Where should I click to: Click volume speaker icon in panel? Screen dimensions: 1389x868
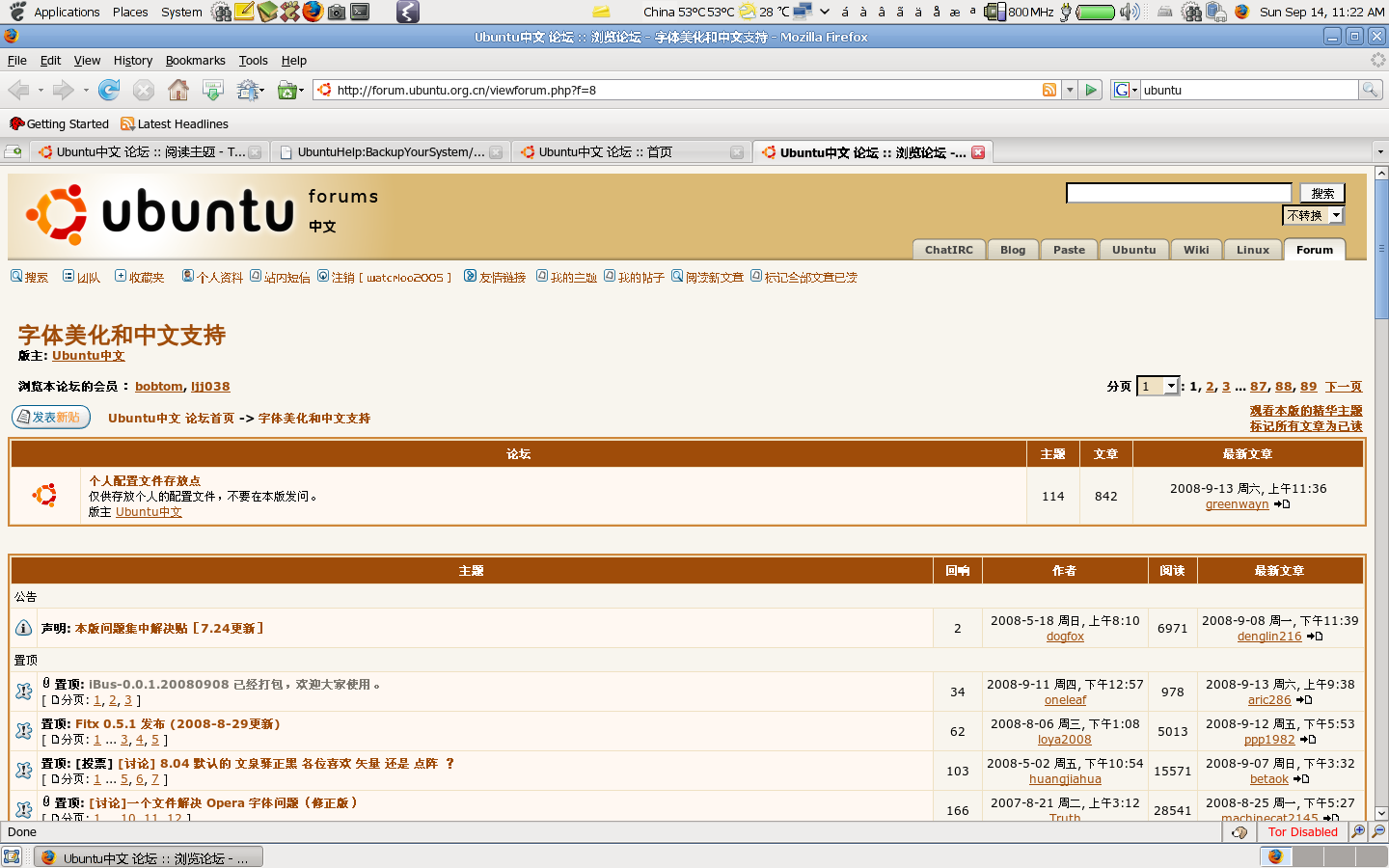coord(1130,12)
